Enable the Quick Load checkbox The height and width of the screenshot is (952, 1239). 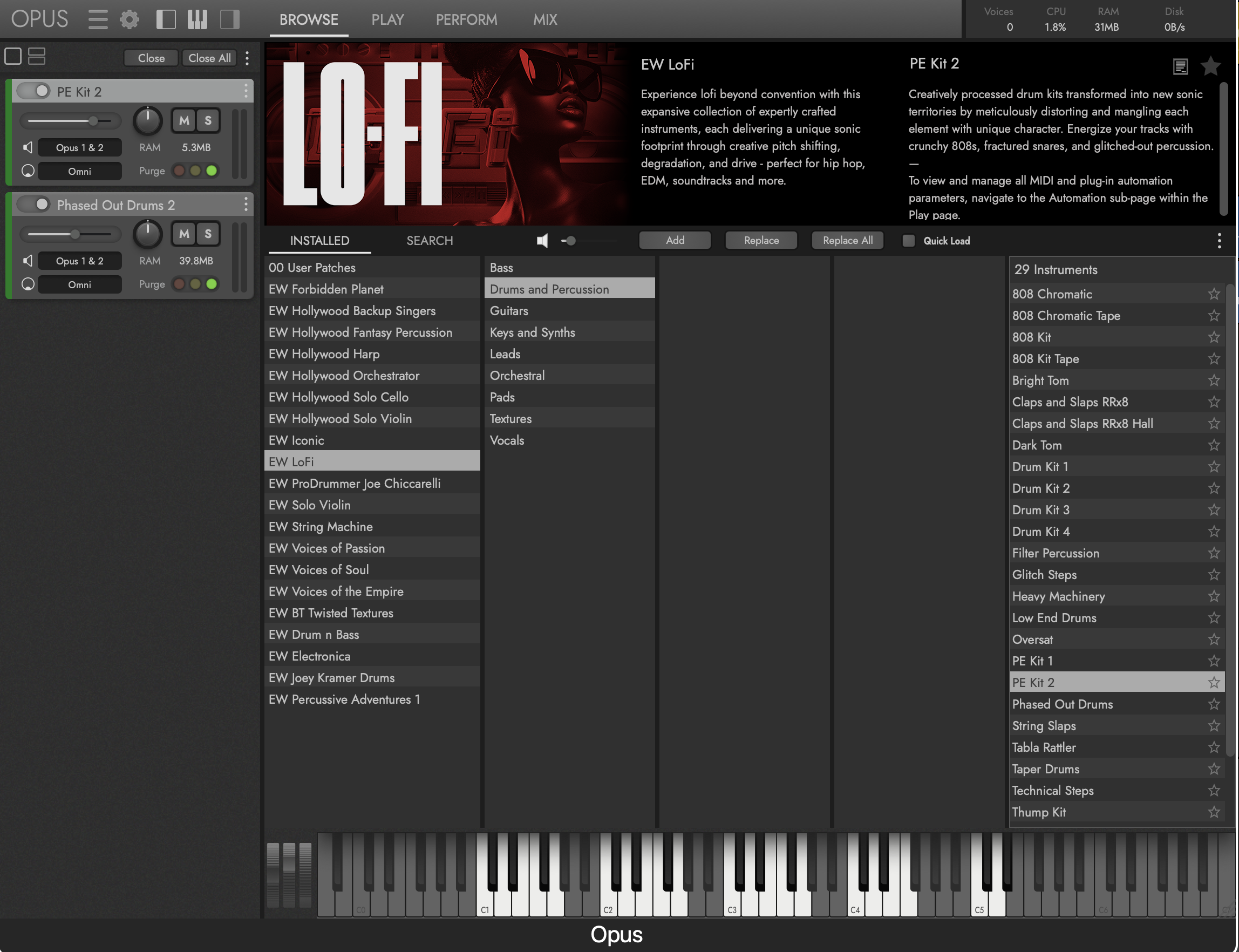pyautogui.click(x=908, y=241)
